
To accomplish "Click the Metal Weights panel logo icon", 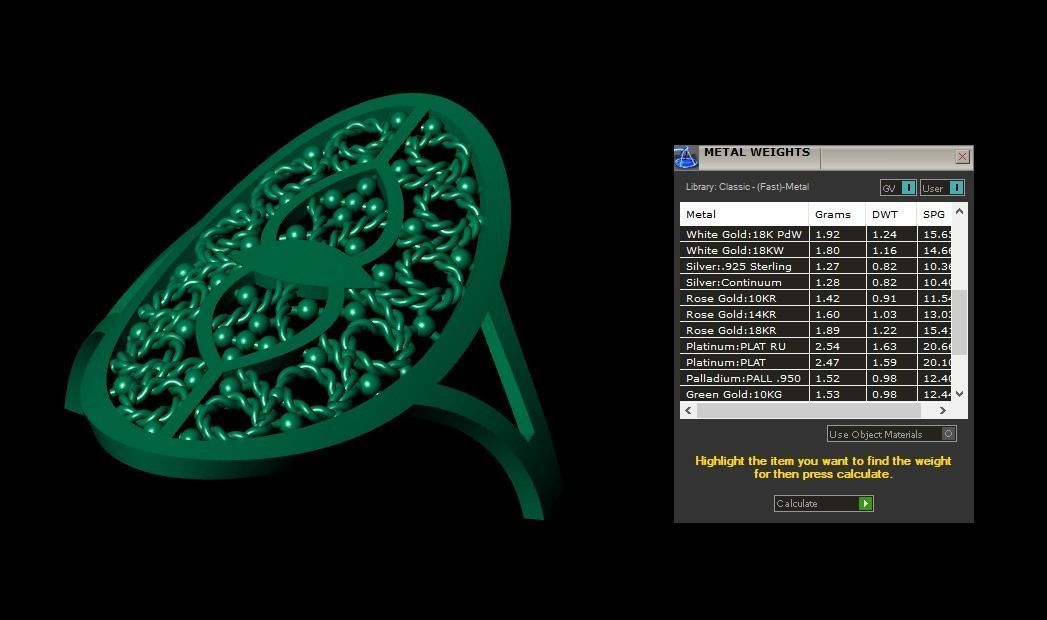I will click(686, 158).
